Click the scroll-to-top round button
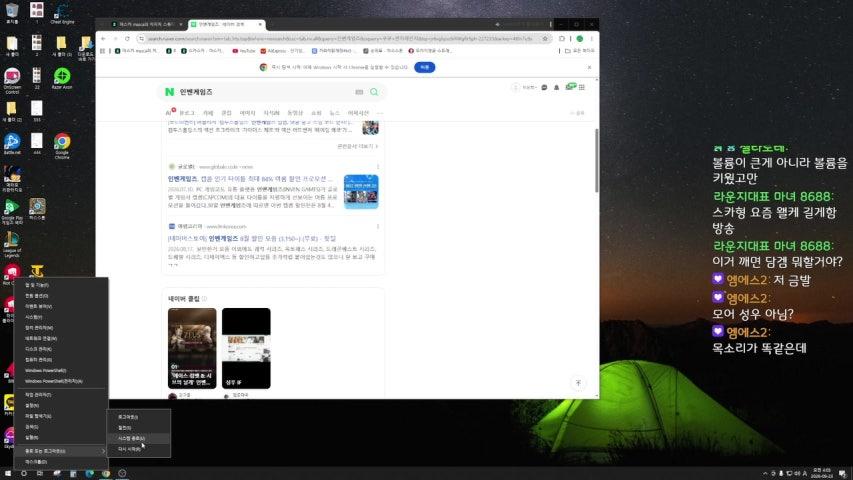The image size is (853, 480). (x=578, y=383)
